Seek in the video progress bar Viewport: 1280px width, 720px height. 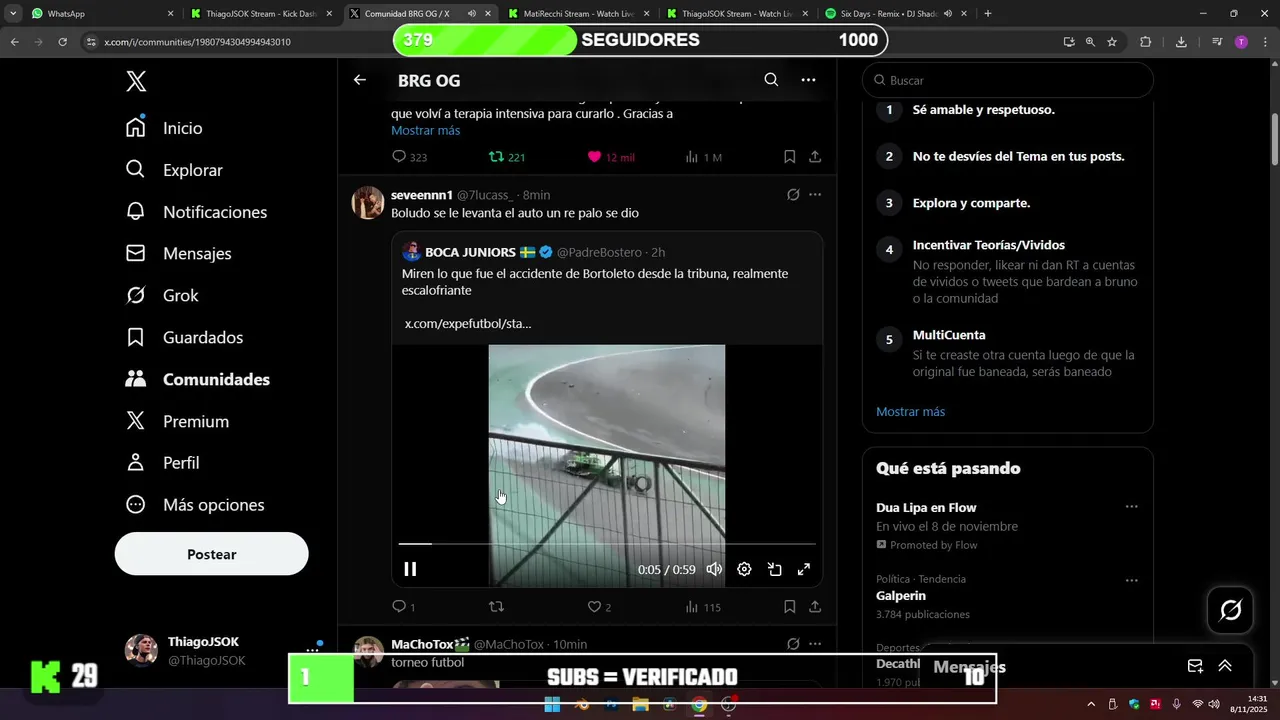click(x=607, y=544)
